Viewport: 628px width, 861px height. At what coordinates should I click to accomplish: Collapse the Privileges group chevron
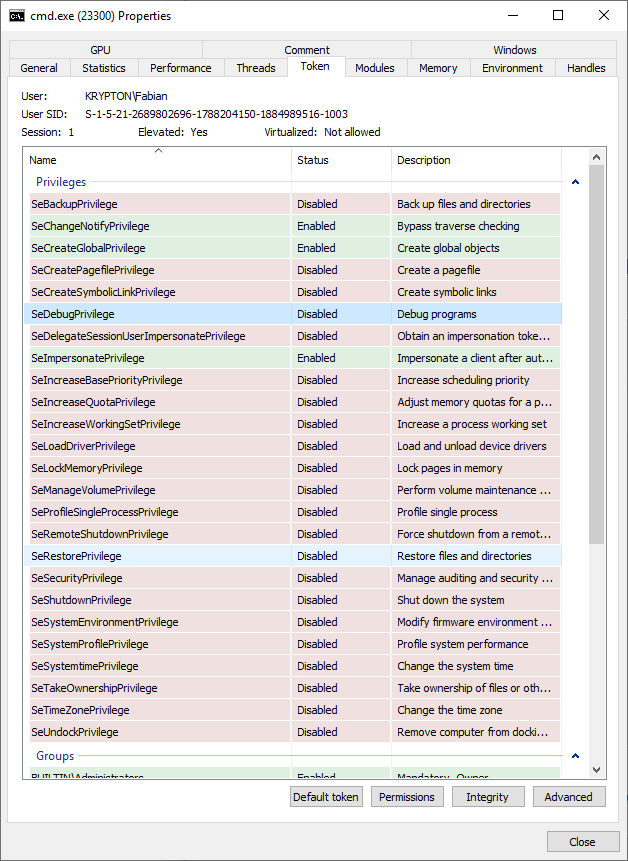(575, 182)
